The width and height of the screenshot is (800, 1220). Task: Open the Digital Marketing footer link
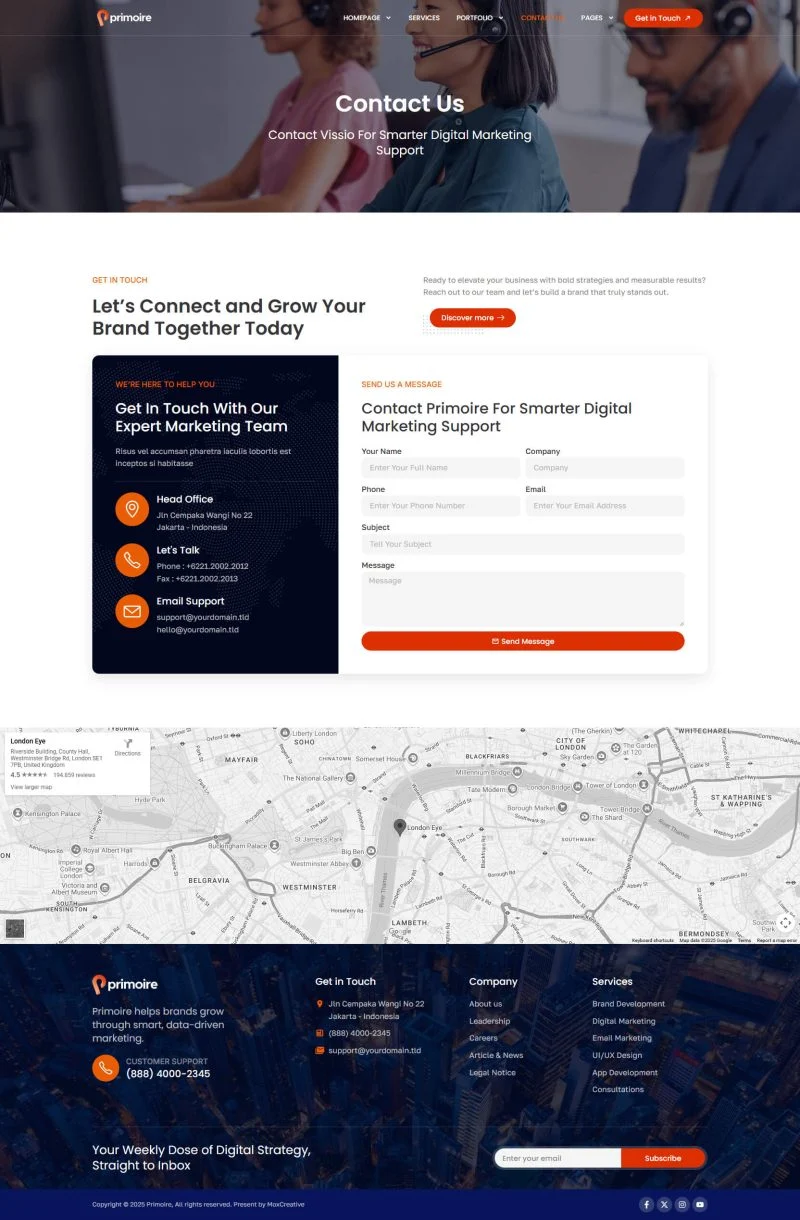[x=624, y=1021]
